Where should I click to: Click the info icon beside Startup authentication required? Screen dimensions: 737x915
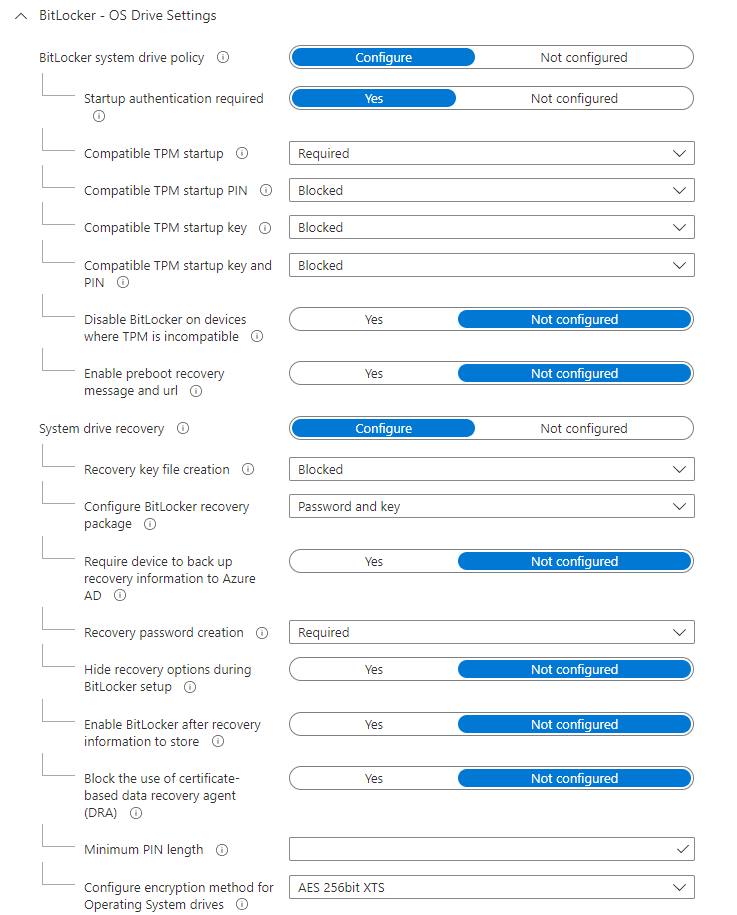[x=98, y=116]
